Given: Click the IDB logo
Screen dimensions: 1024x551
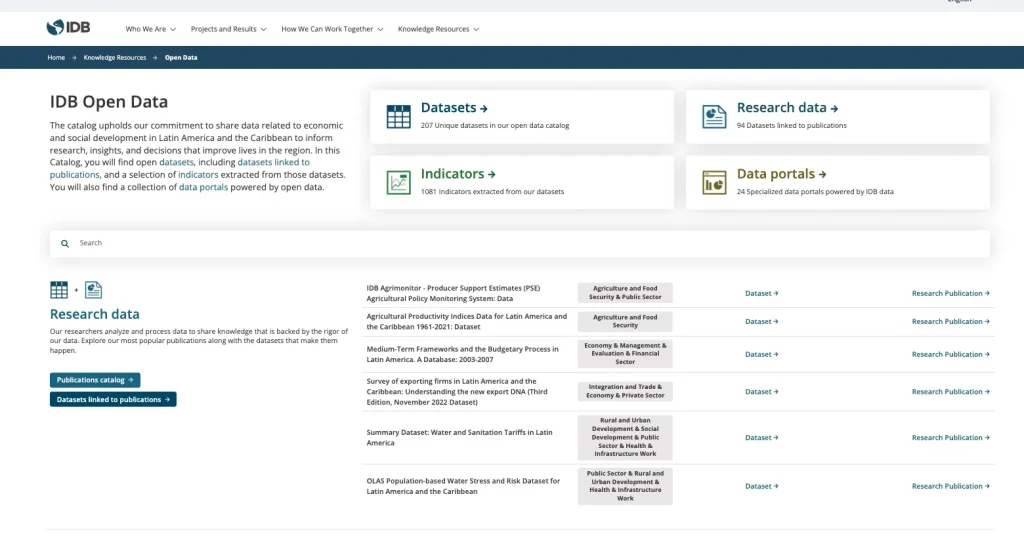Looking at the screenshot, I should [x=68, y=27].
